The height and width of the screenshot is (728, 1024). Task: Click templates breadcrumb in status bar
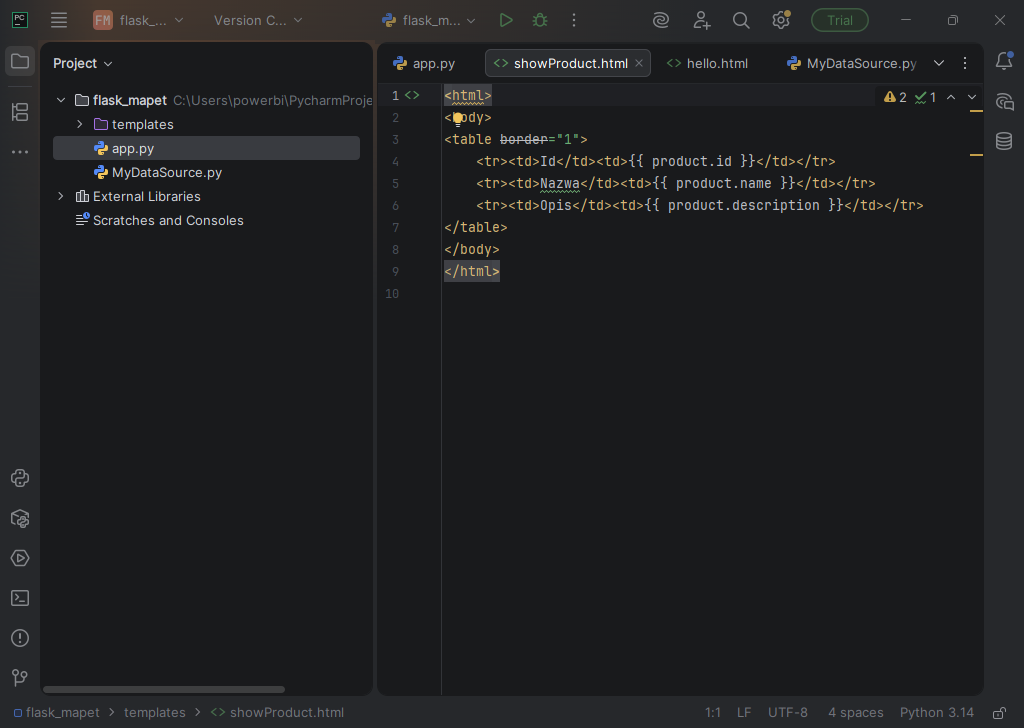tap(155, 712)
